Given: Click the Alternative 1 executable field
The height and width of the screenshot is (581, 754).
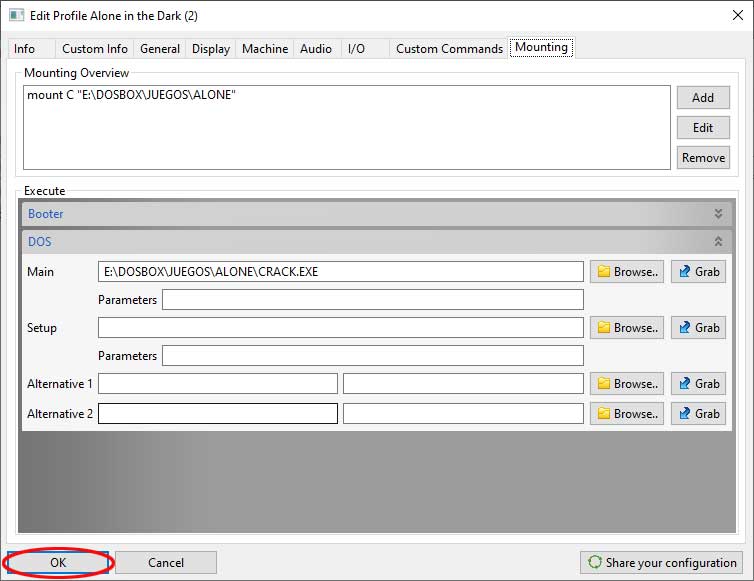Looking at the screenshot, I should [218, 383].
